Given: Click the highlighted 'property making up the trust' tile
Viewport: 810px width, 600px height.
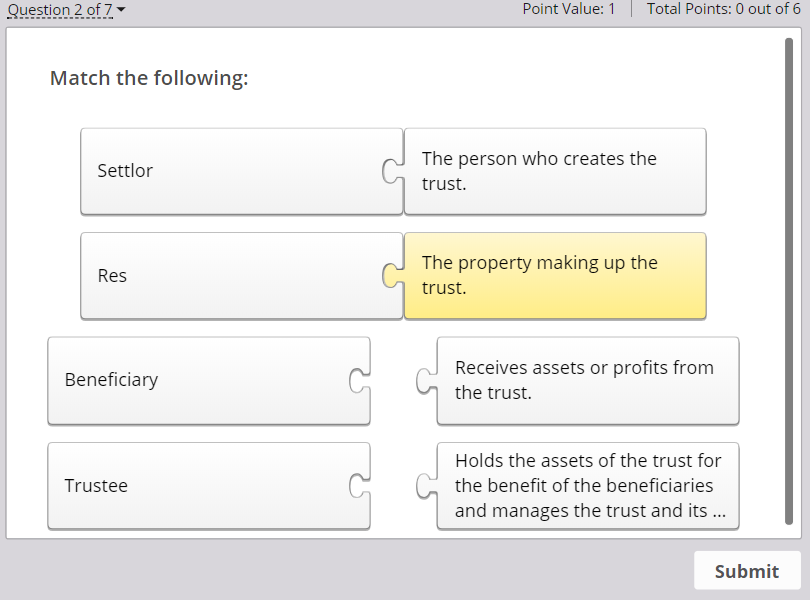Looking at the screenshot, I should (x=555, y=276).
